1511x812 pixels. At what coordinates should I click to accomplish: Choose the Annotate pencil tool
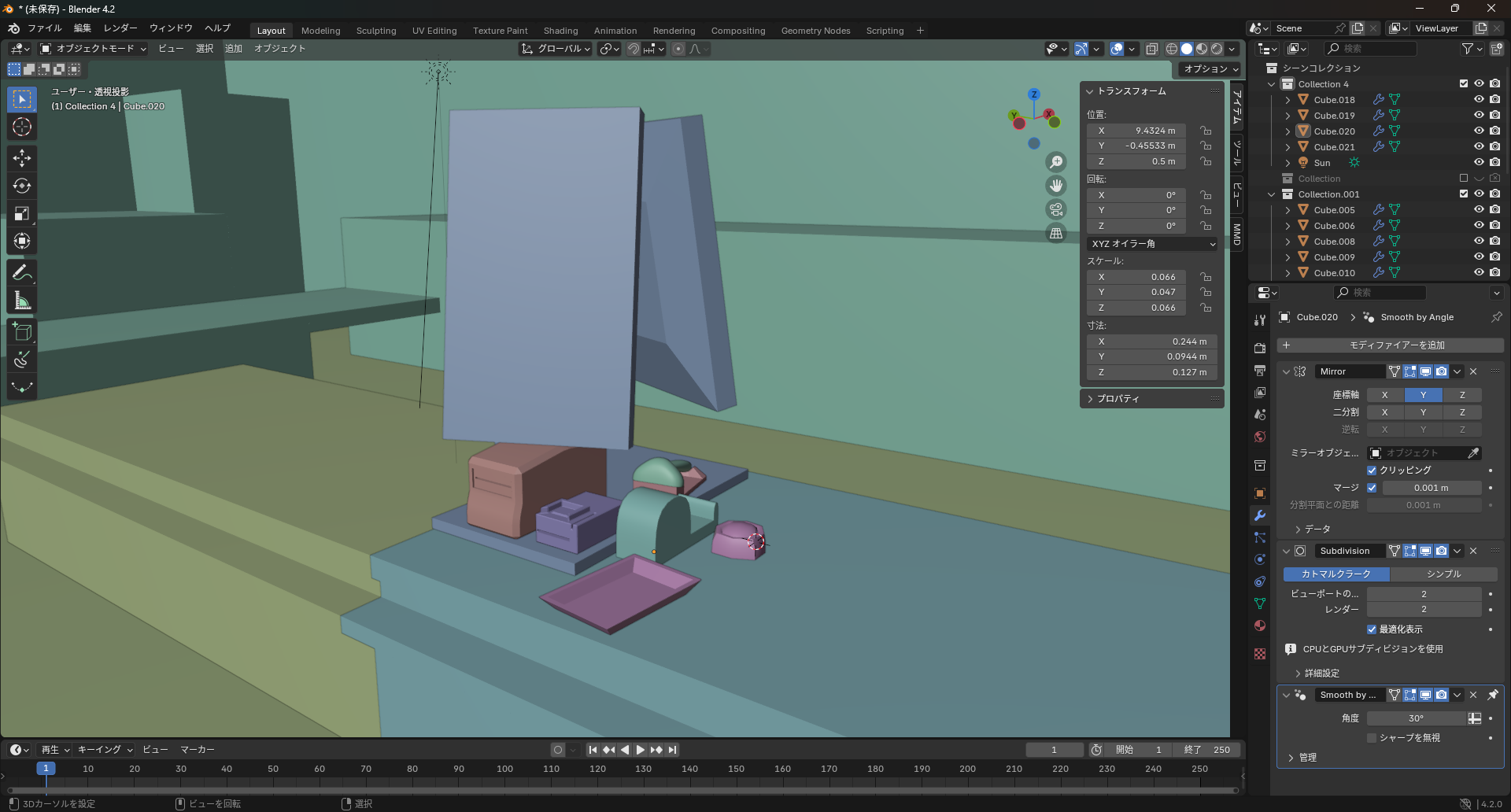pyautogui.click(x=22, y=273)
